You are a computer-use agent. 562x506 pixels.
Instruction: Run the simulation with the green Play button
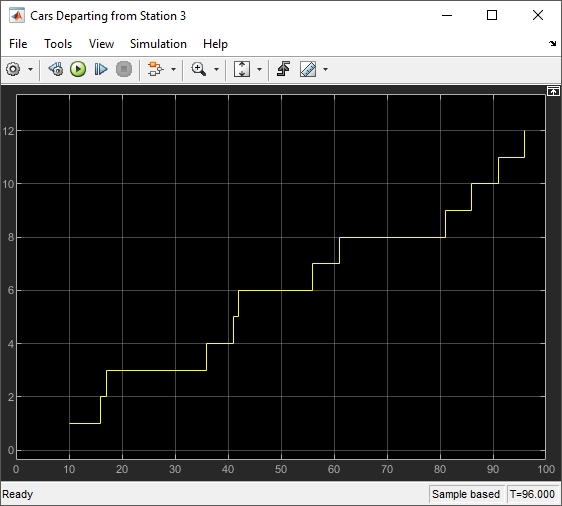(78, 69)
